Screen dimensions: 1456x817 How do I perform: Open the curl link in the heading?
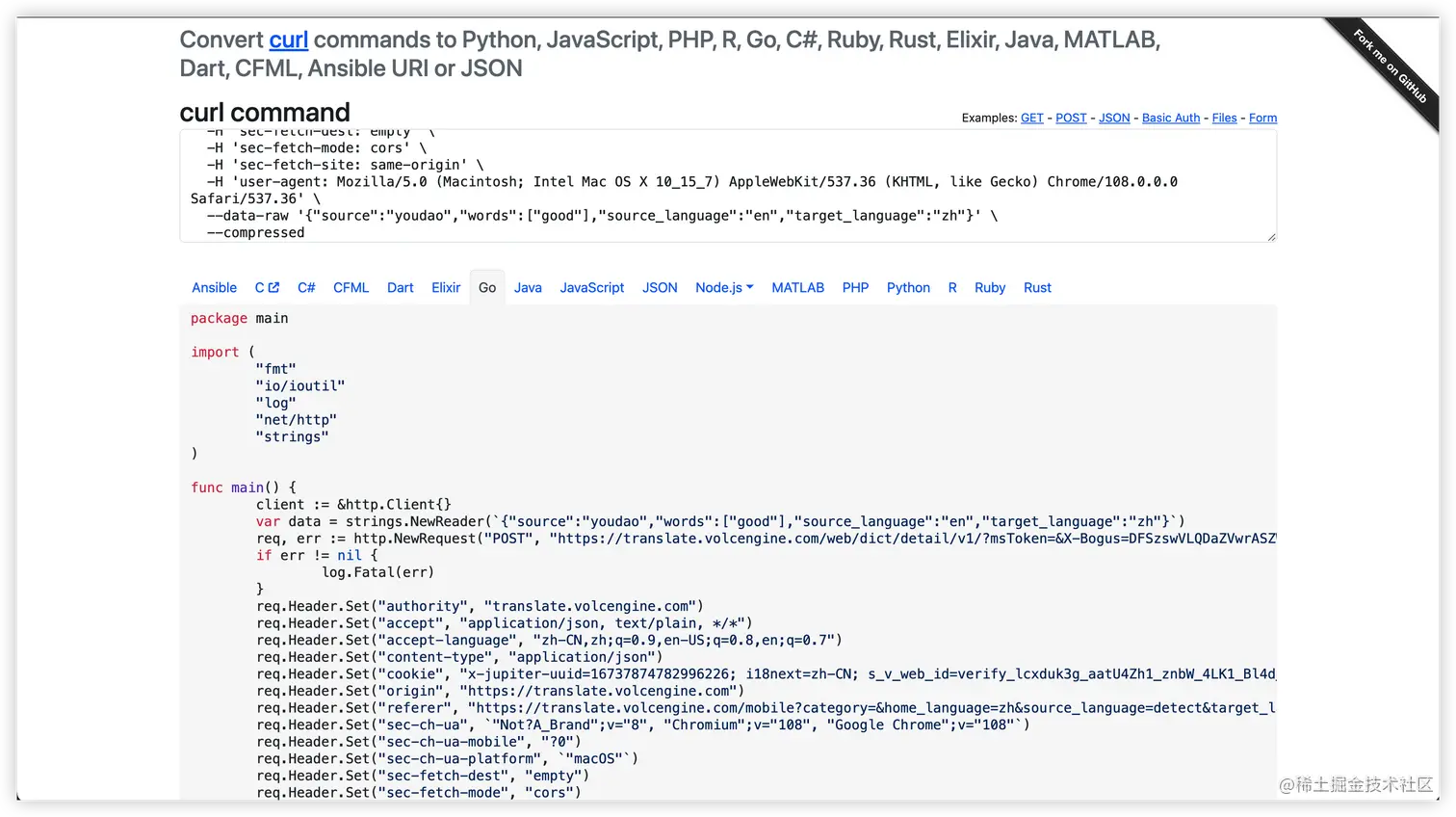(288, 40)
